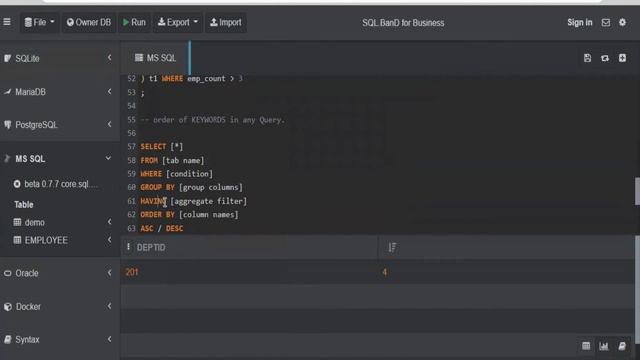Click the notes/book icon at bottom right
The width and height of the screenshot is (640, 360).
[622, 346]
